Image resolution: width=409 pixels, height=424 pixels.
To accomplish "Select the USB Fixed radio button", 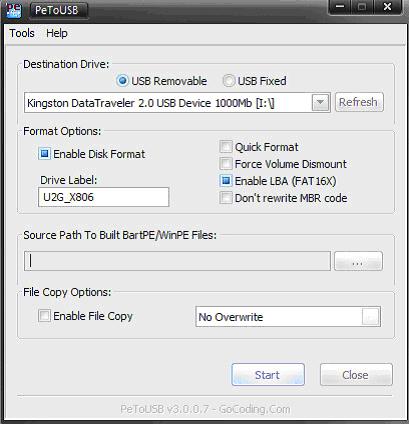I will tap(229, 81).
